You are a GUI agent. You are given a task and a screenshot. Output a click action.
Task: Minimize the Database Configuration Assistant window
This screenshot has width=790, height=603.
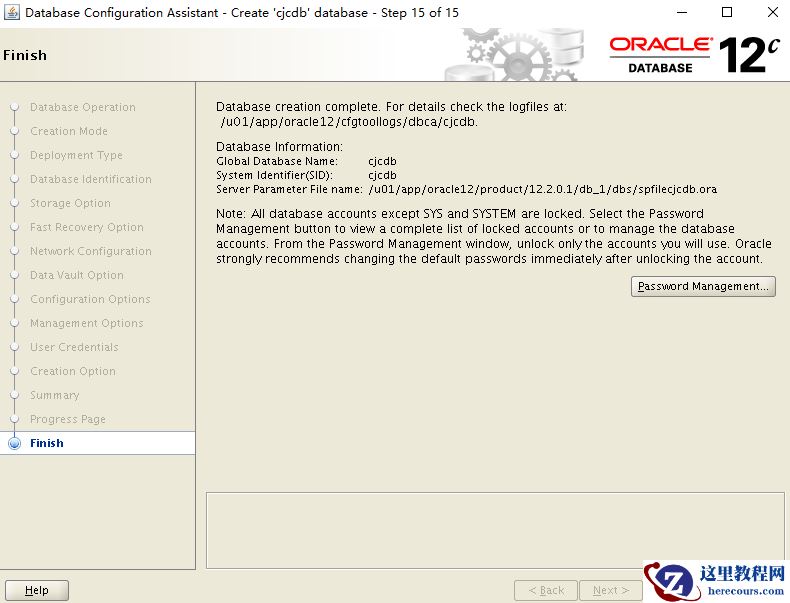coord(682,13)
